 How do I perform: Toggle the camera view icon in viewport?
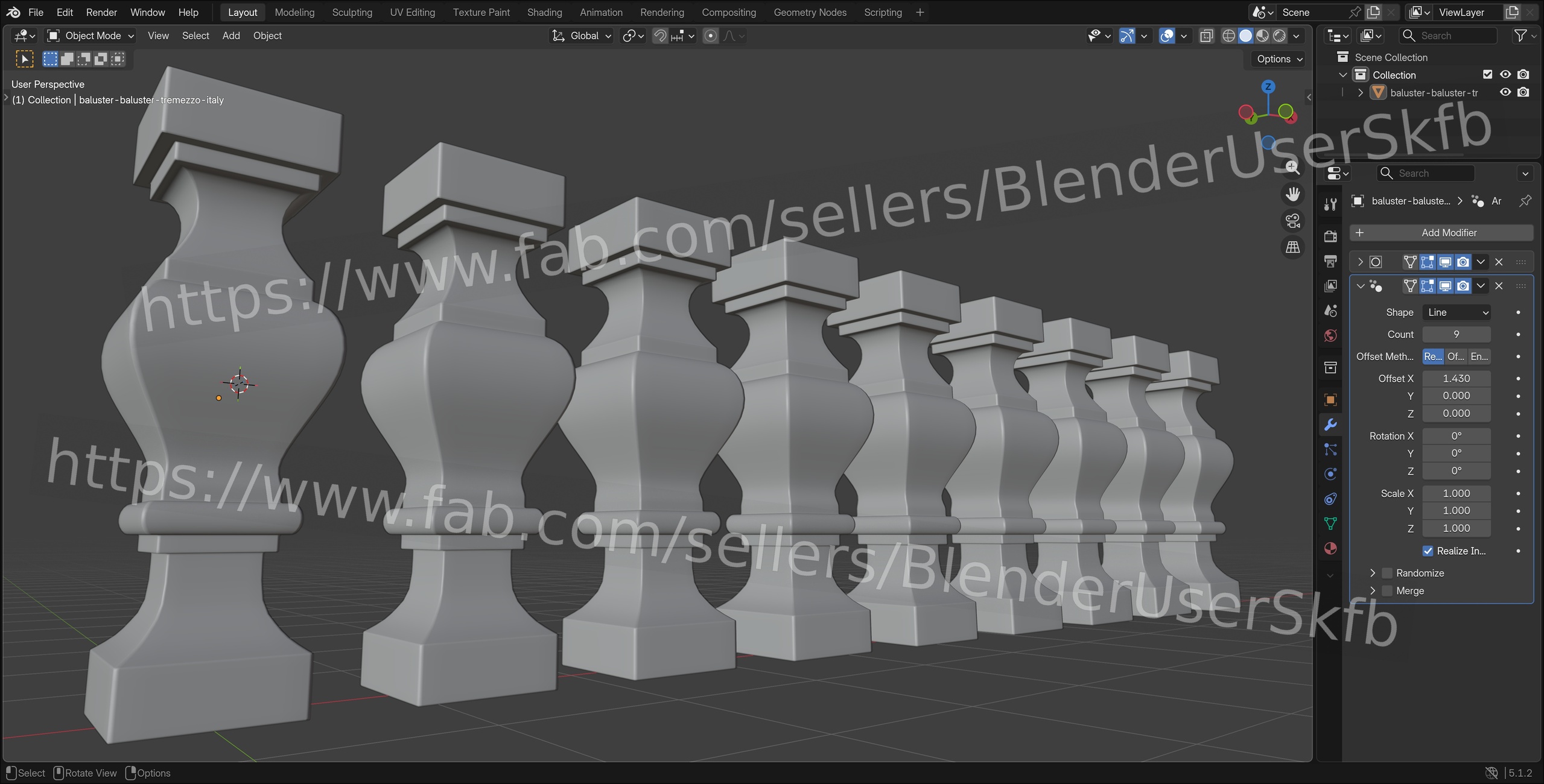(x=1292, y=221)
